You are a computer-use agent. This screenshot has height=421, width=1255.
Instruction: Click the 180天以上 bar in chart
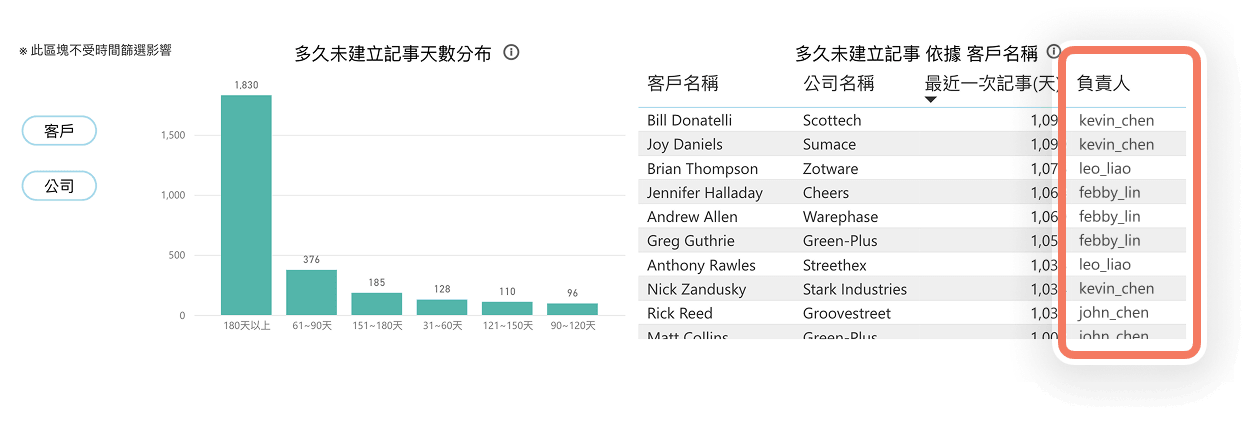point(246,205)
